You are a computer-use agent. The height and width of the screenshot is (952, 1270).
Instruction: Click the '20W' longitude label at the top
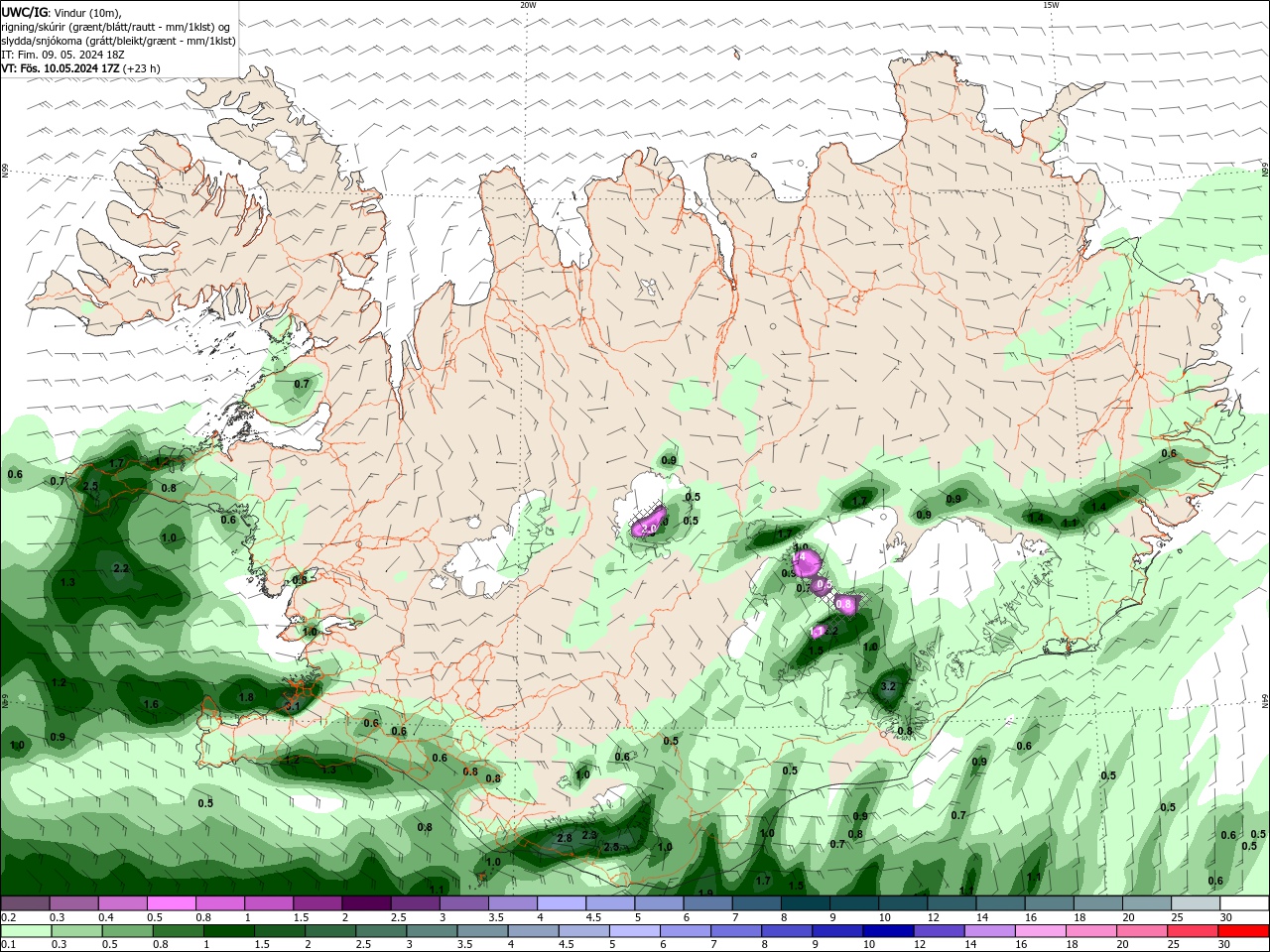[528, 5]
